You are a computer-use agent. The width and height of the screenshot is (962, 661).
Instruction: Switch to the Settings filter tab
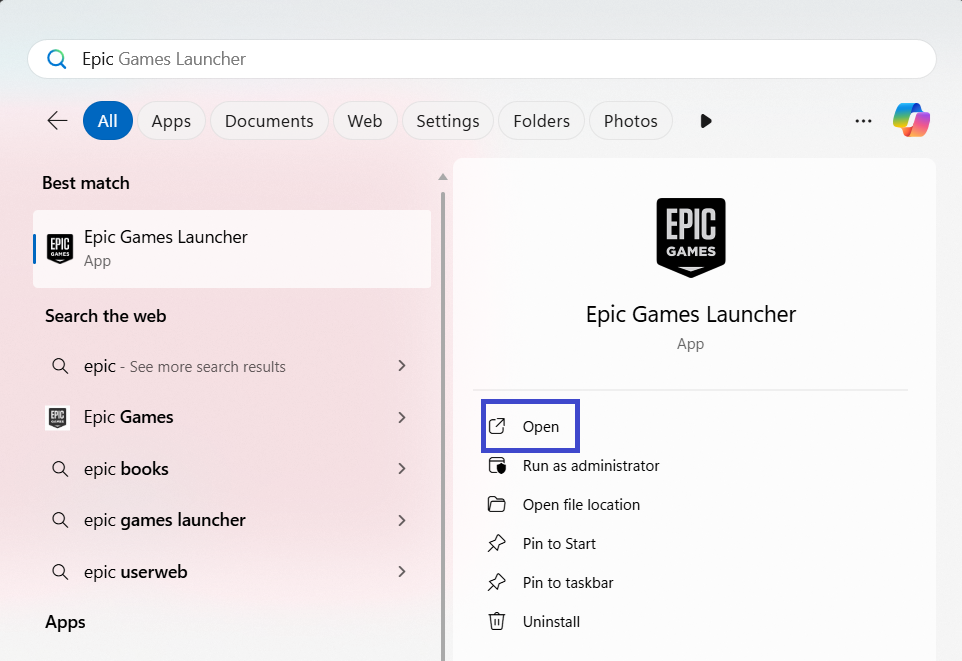447,120
